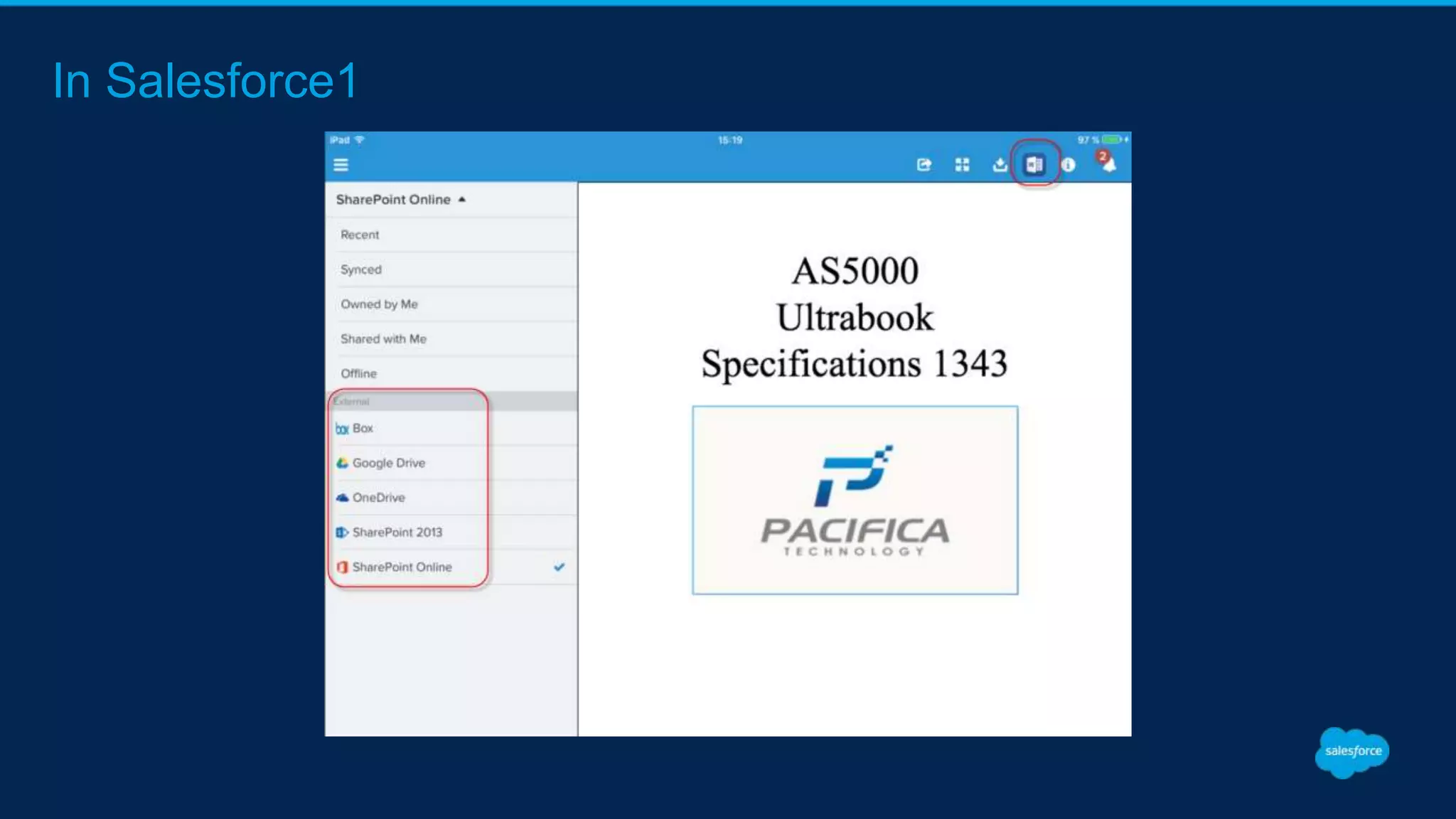1456x819 pixels.
Task: Tap the Wi-Fi status icon
Action: [359, 139]
